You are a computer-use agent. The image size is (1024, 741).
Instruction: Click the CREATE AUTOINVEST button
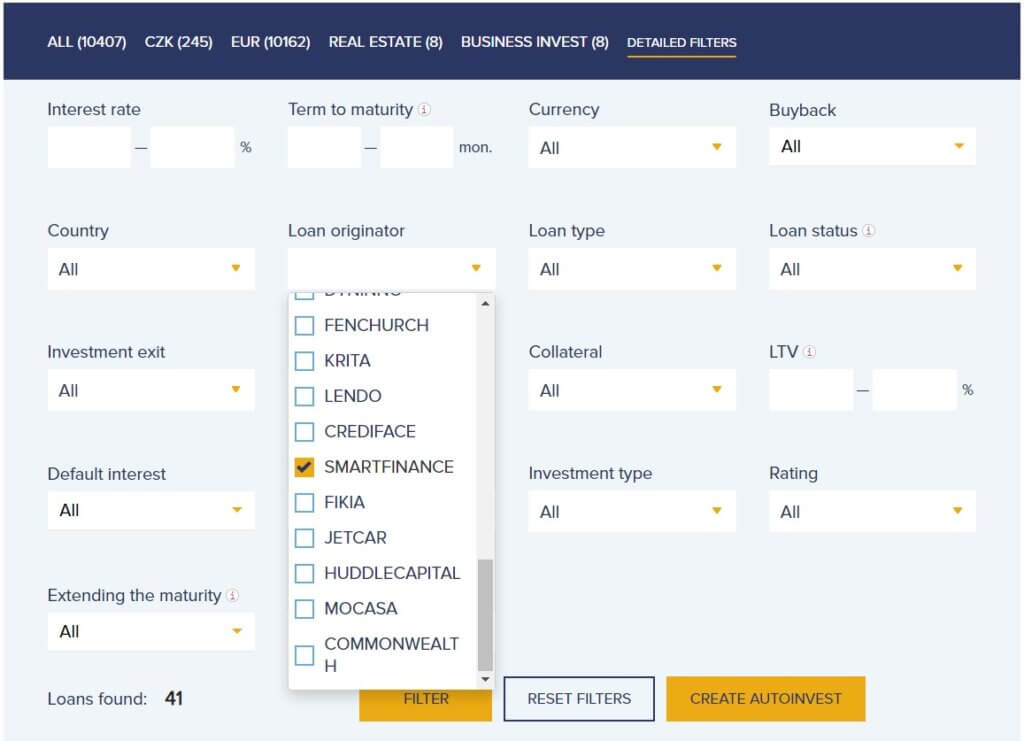pyautogui.click(x=765, y=699)
